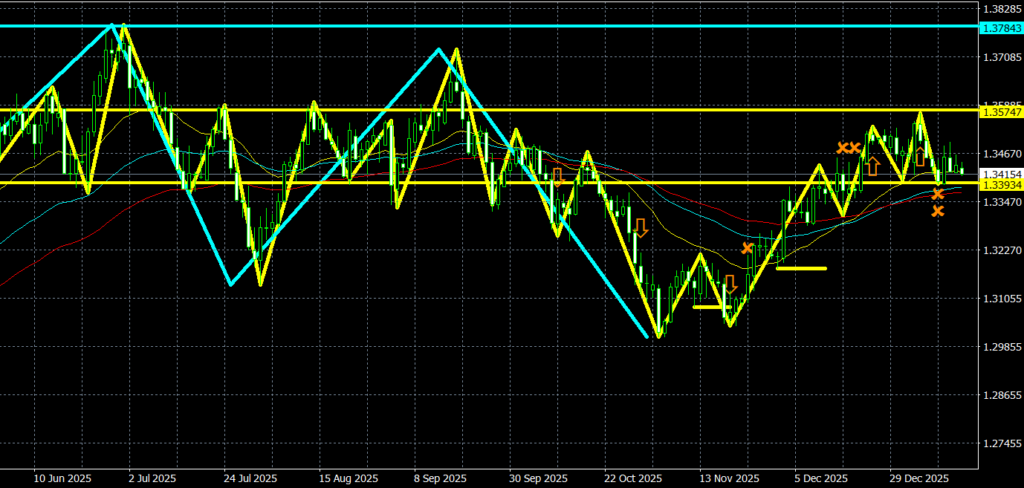Click the cyan 1.37843 price label
The image size is (1024, 488).
coord(1001,27)
